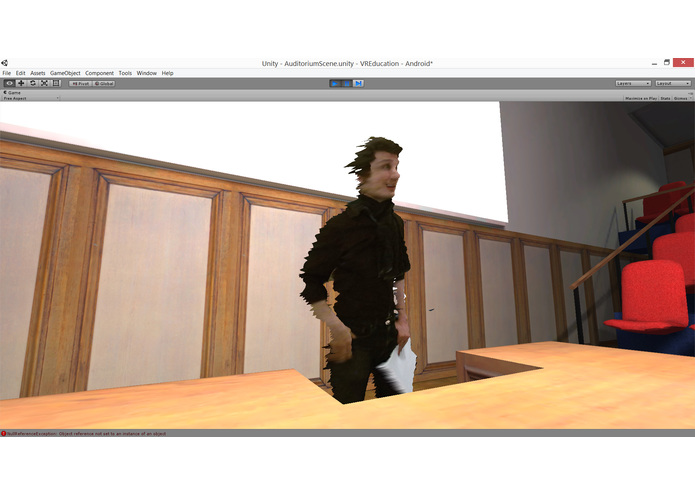Image resolution: width=695 pixels, height=494 pixels.
Task: Click the Unity logo in the title bar
Action: pos(4,63)
